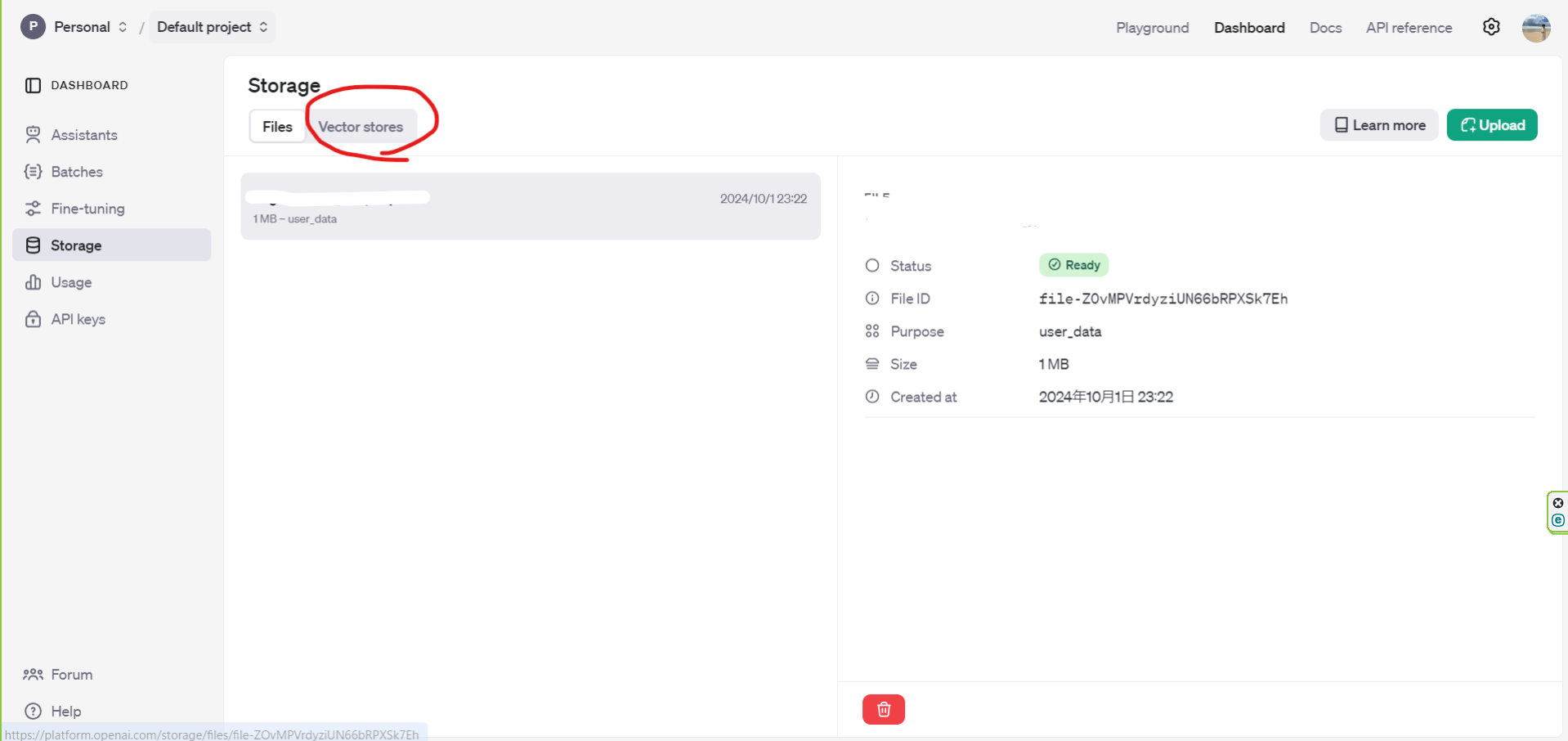Click the red trash delete button
1568x741 pixels.
pos(884,709)
